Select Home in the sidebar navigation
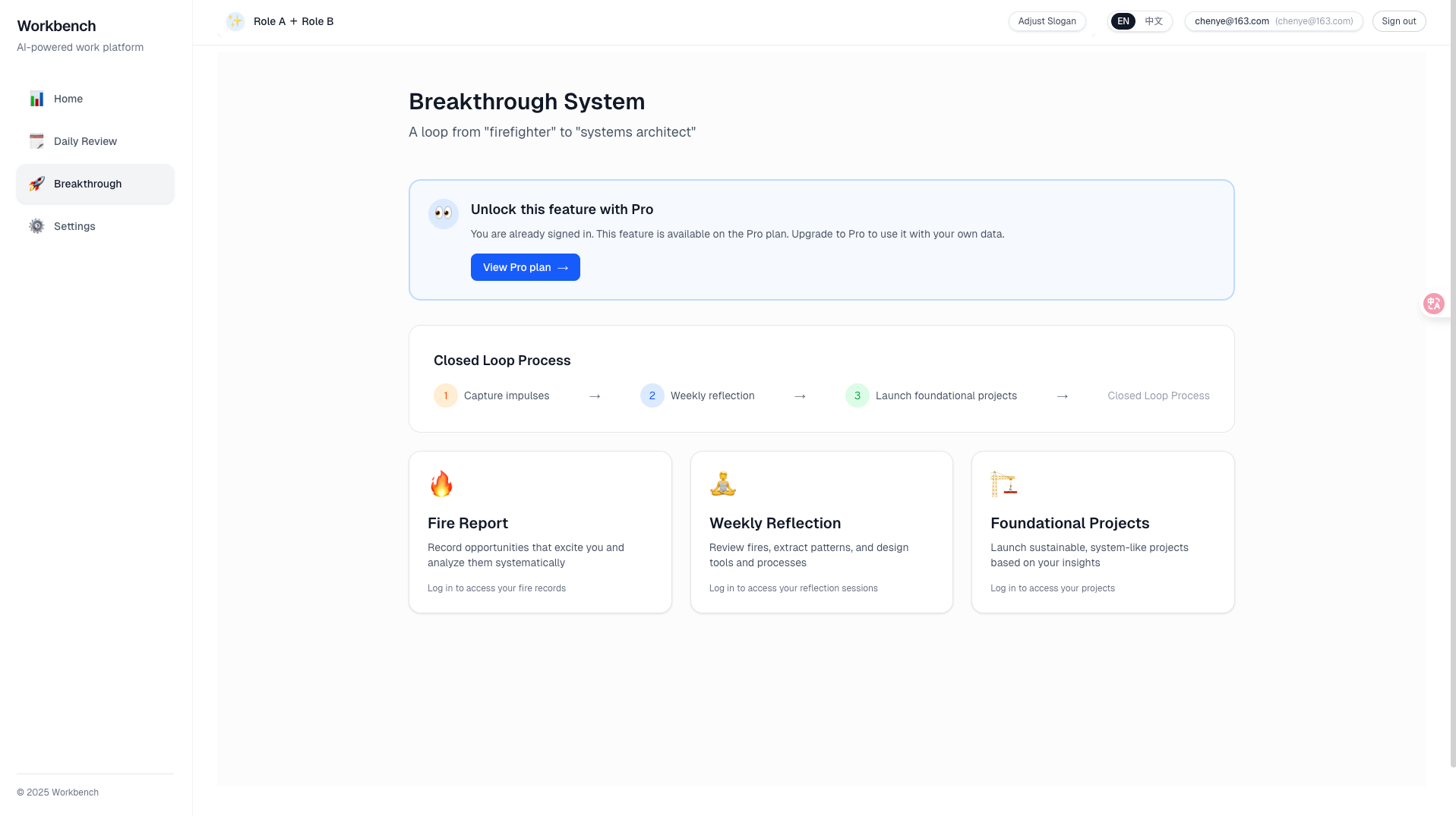1456x816 pixels. pos(68,99)
